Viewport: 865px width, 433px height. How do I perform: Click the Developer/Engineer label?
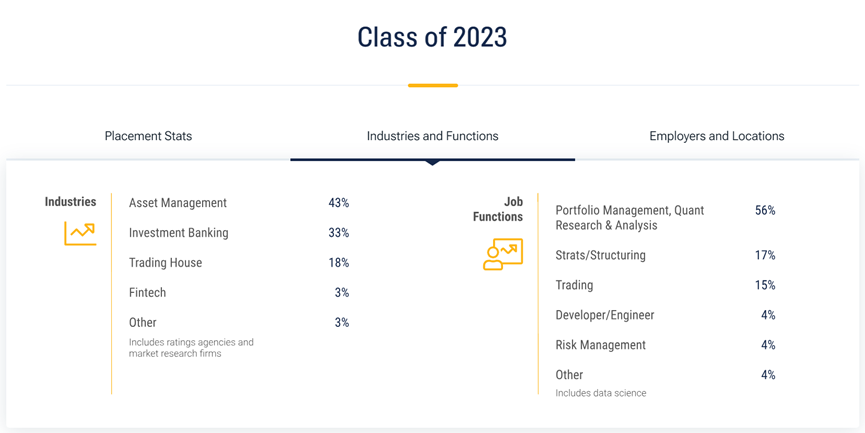[605, 315]
